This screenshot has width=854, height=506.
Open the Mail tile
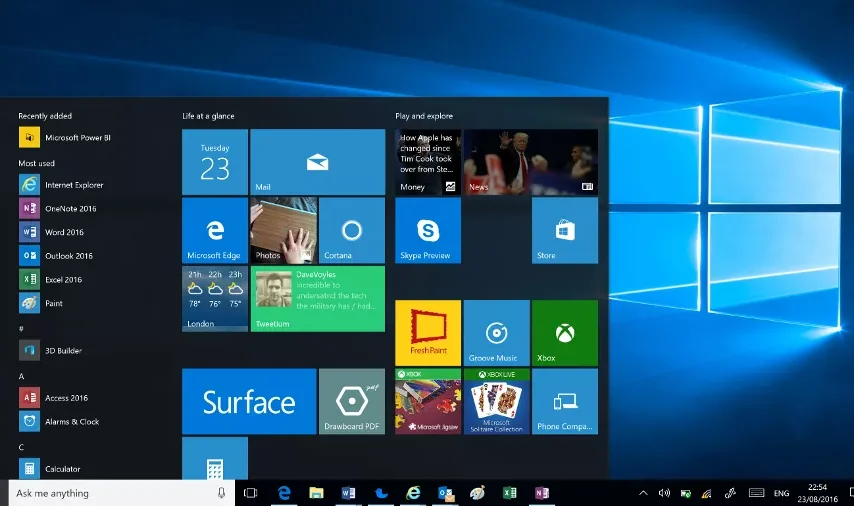(318, 162)
